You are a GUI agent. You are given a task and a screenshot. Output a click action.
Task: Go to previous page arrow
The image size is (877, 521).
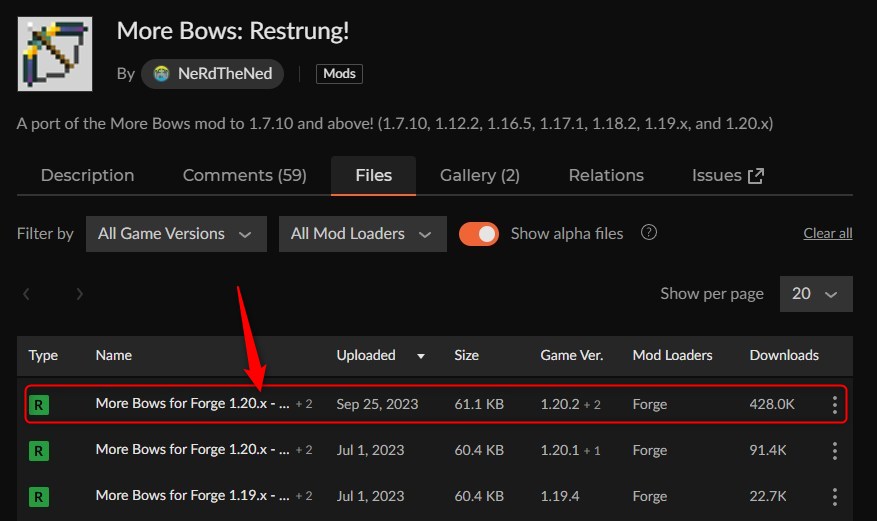point(26,293)
